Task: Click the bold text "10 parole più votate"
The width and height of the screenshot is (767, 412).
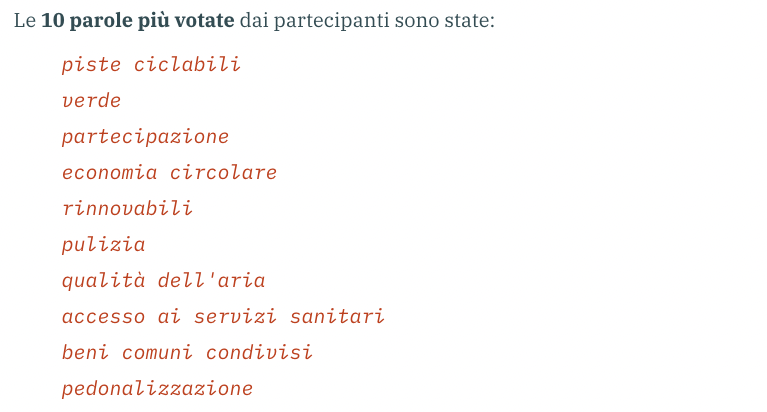Action: [x=137, y=21]
